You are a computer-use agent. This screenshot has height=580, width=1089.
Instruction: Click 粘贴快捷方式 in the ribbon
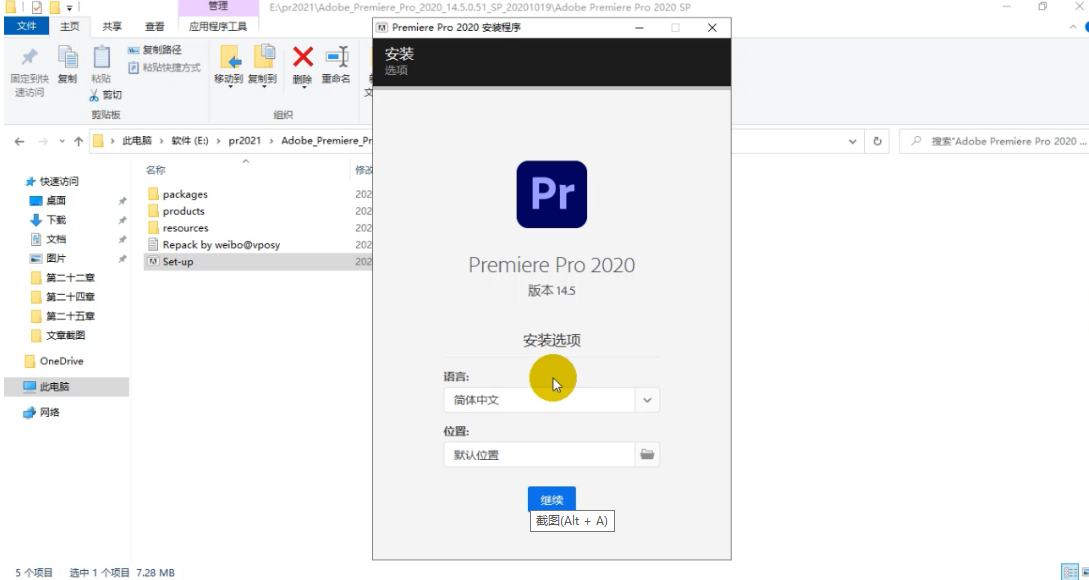tap(165, 67)
